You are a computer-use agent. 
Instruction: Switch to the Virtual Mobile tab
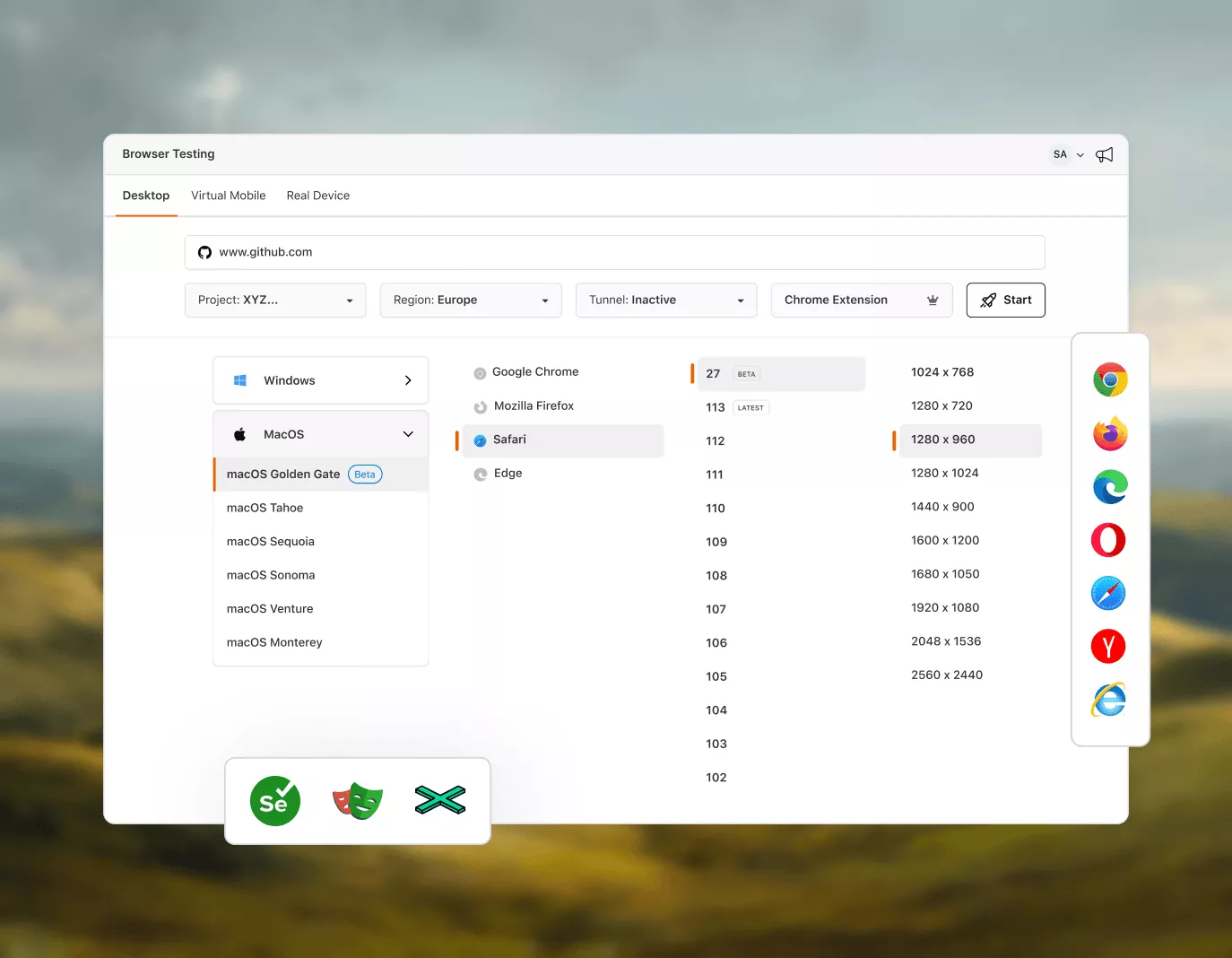pos(229,196)
